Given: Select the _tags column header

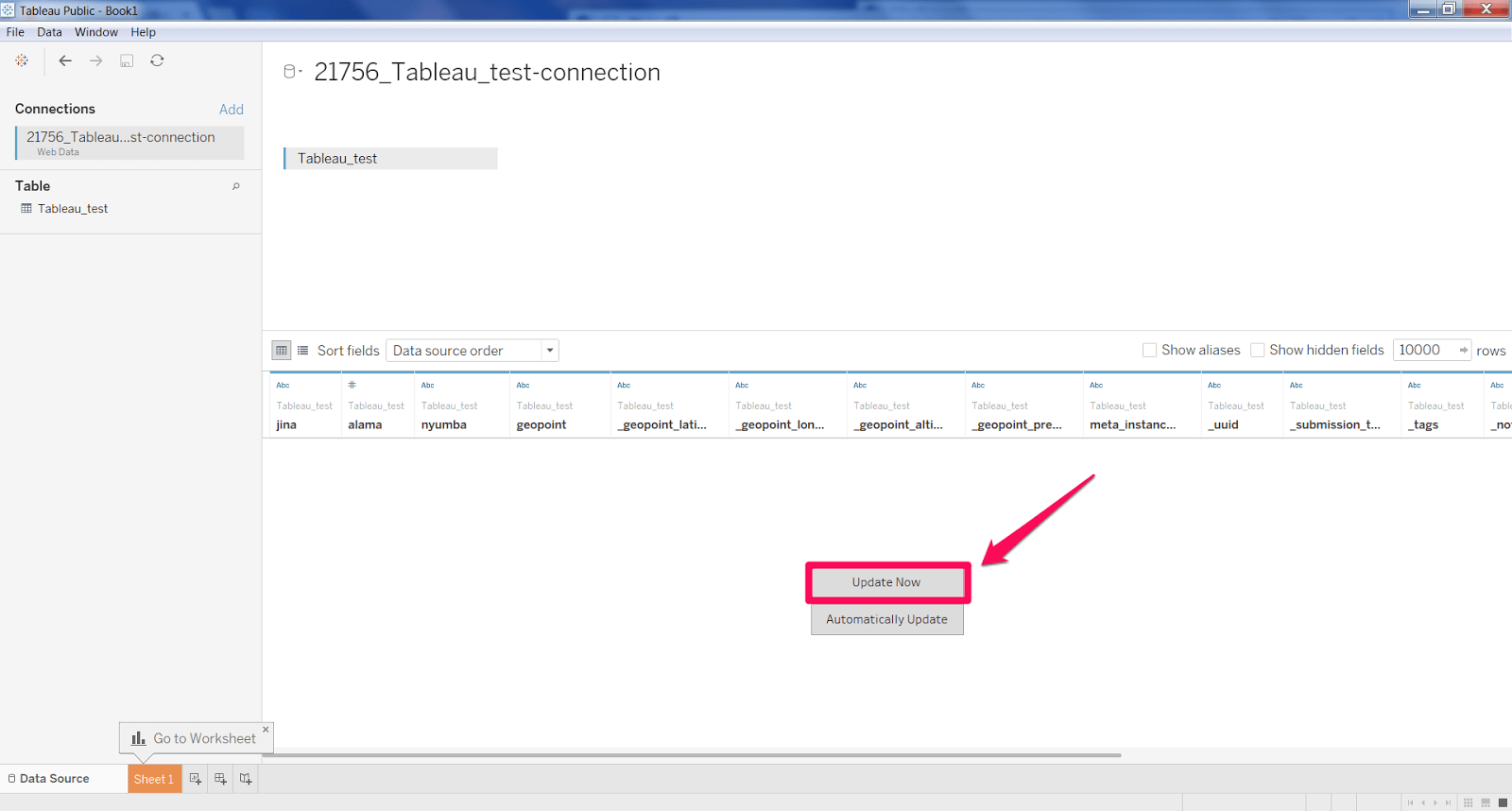Looking at the screenshot, I should [1443, 405].
